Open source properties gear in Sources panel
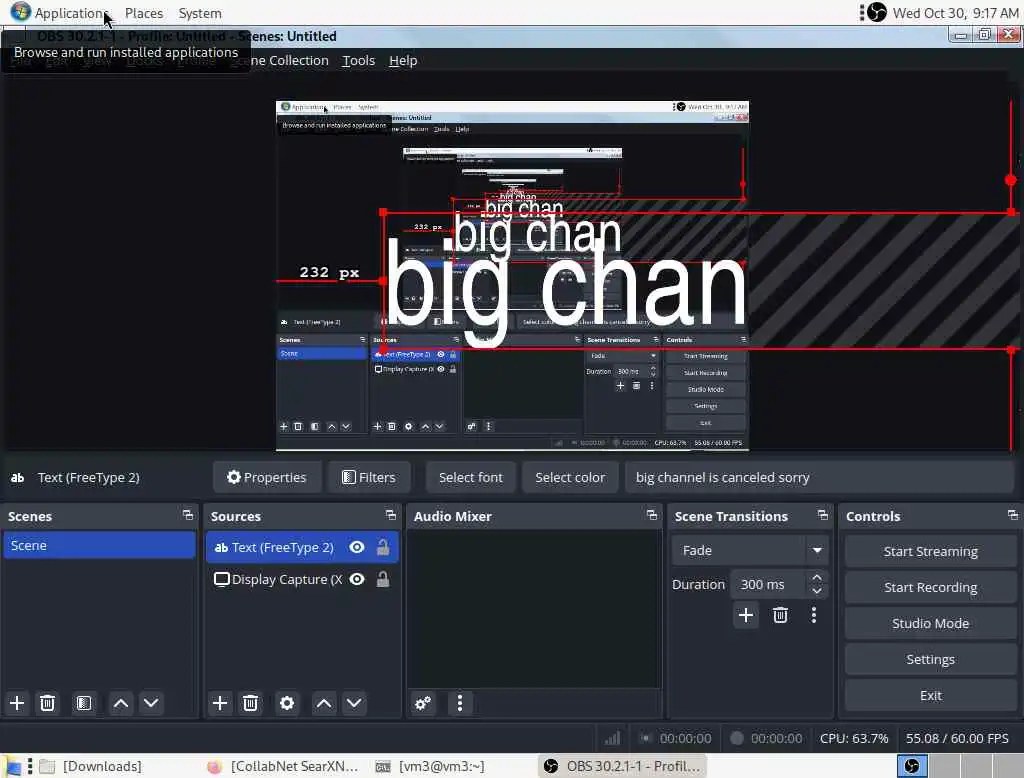This screenshot has height=778, width=1024. (287, 704)
